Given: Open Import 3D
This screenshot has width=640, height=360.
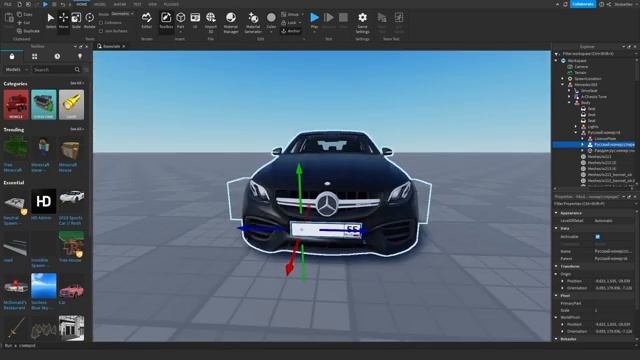Looking at the screenshot, I should click(211, 22).
